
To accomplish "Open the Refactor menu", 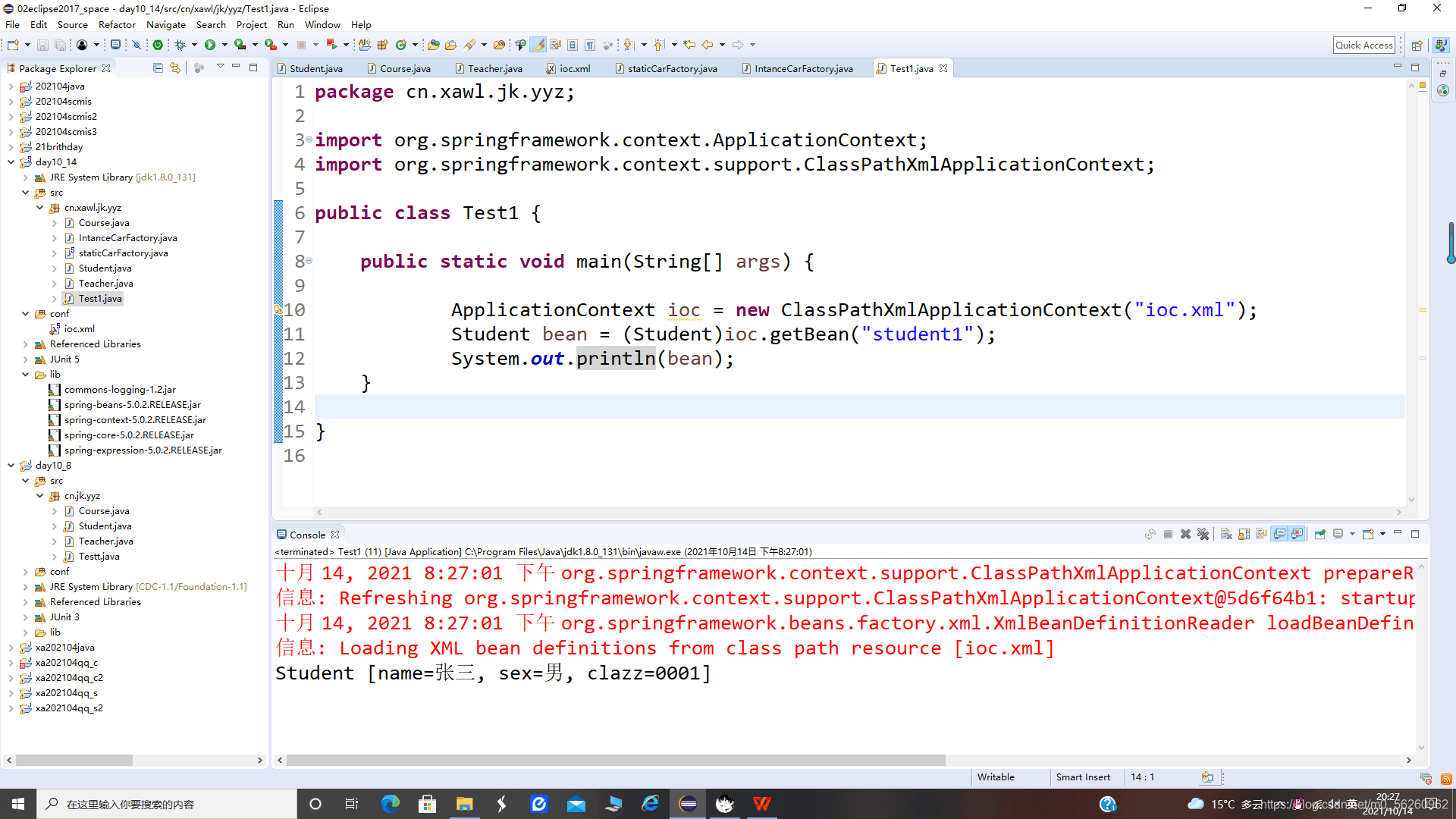I will pos(117,25).
